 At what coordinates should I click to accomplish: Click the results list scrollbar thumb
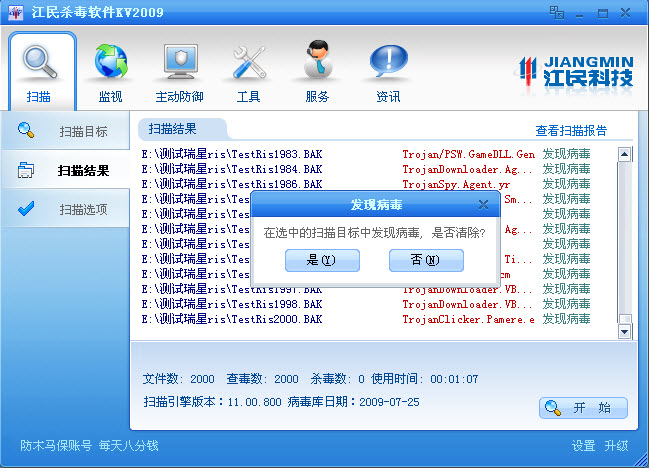[x=625, y=319]
